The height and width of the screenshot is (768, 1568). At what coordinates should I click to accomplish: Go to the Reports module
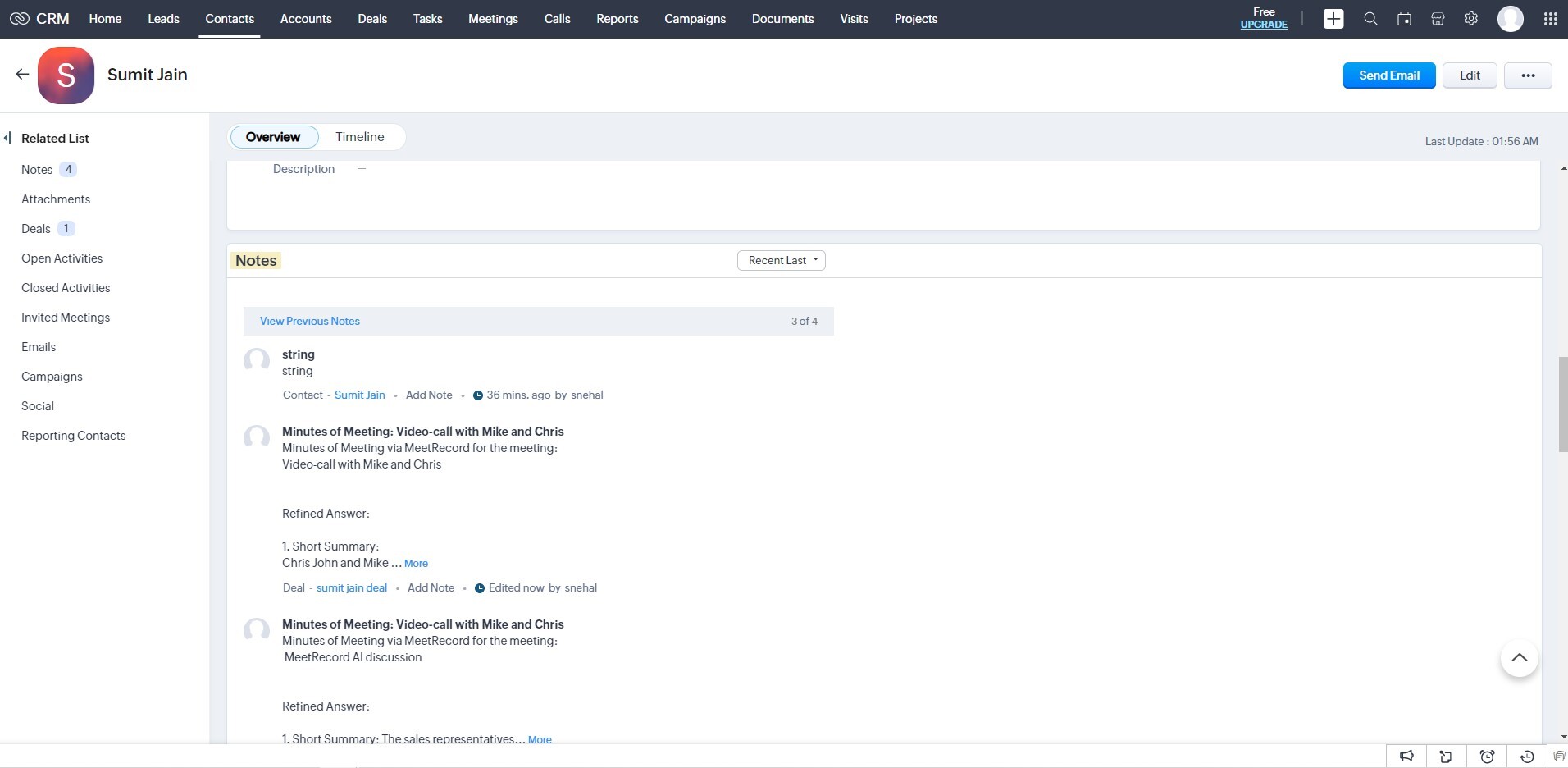coord(618,19)
